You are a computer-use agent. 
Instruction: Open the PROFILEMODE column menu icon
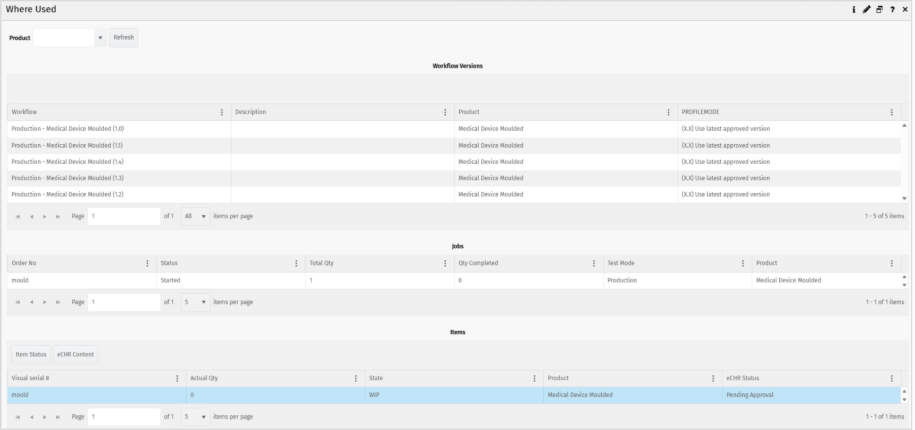coord(892,112)
